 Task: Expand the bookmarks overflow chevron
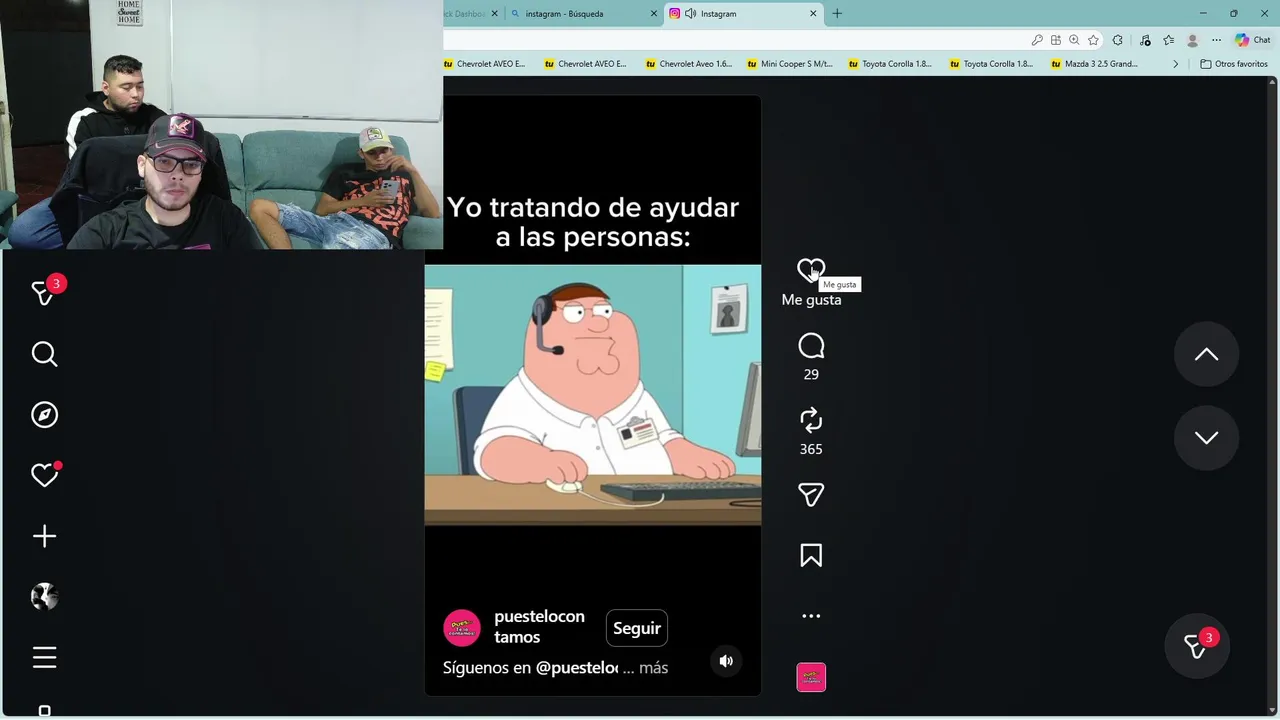(1176, 64)
